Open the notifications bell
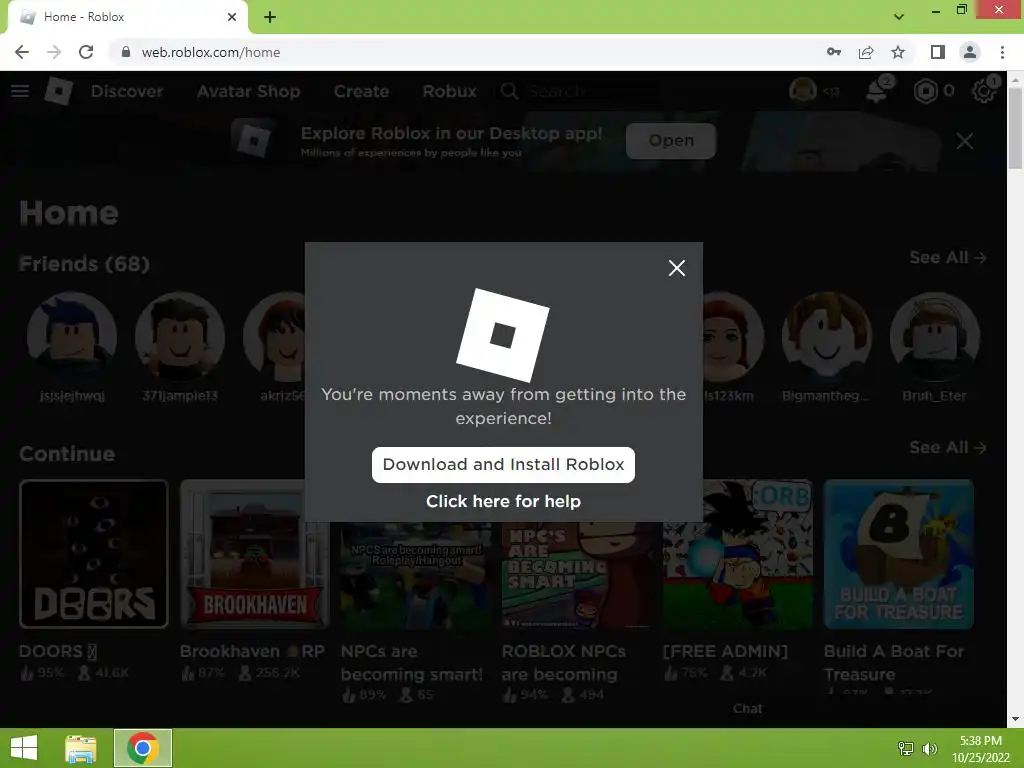The height and width of the screenshot is (768, 1024). pos(878,91)
